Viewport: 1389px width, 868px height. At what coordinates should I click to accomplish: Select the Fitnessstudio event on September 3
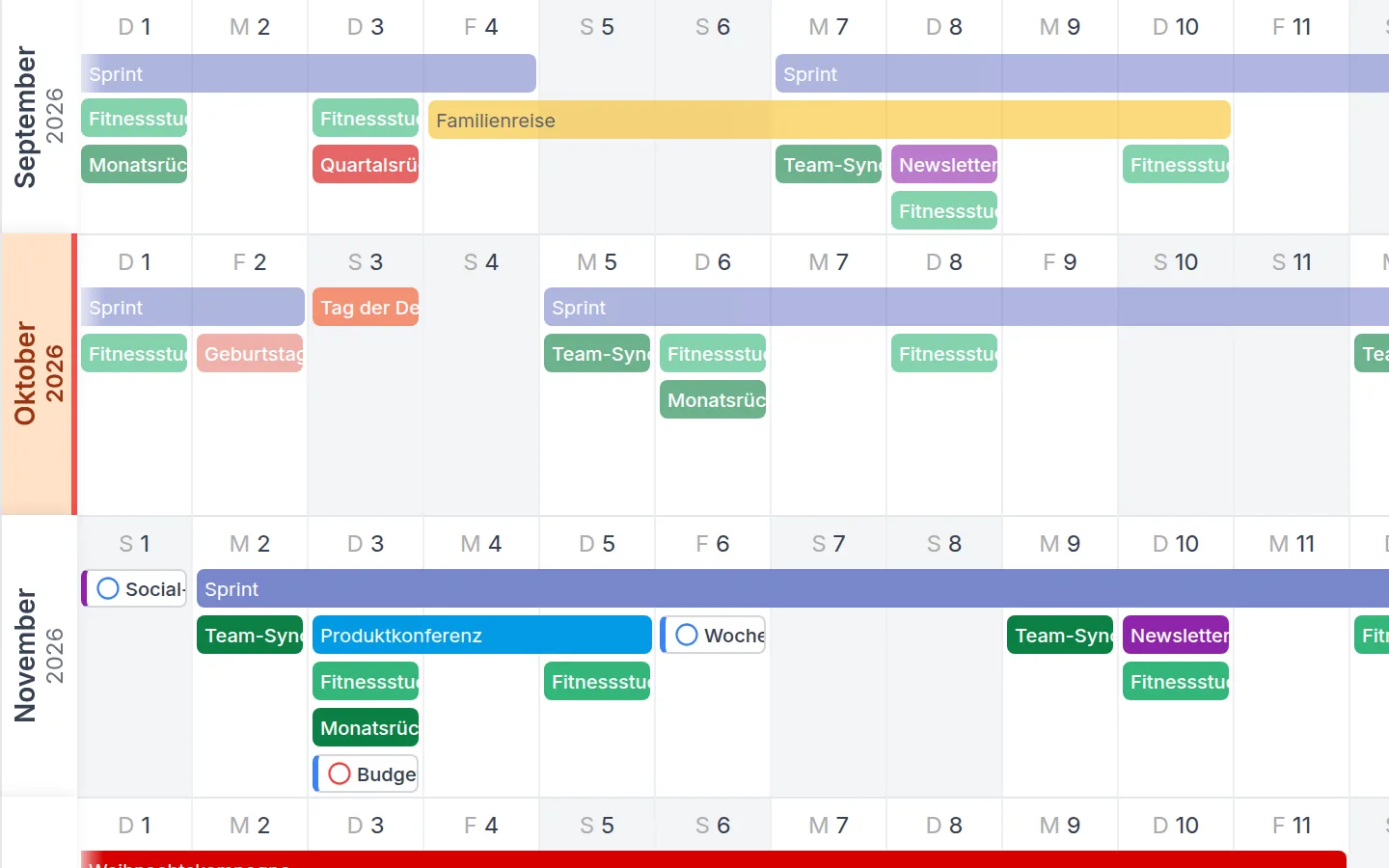point(366,118)
